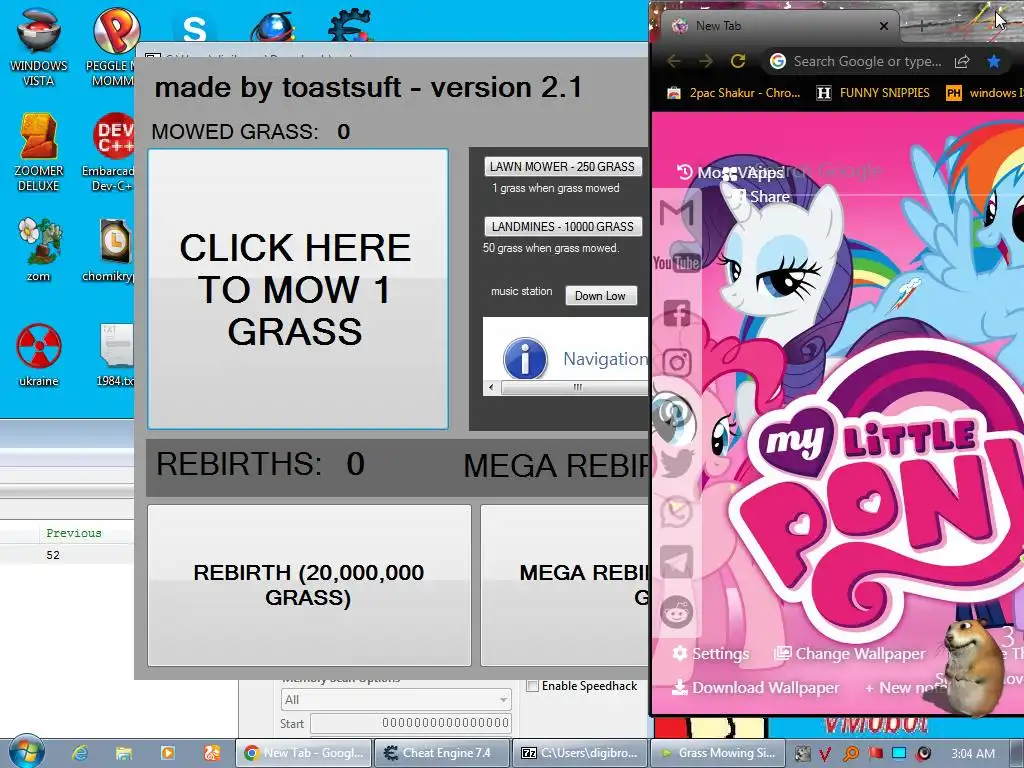Go back in Chrome browser

coord(674,61)
